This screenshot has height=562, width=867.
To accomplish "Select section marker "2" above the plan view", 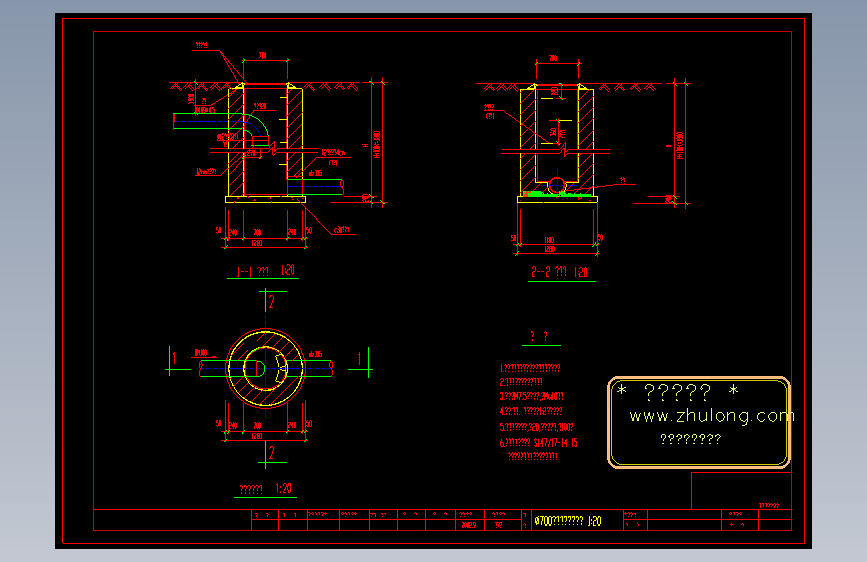I will [x=271, y=301].
